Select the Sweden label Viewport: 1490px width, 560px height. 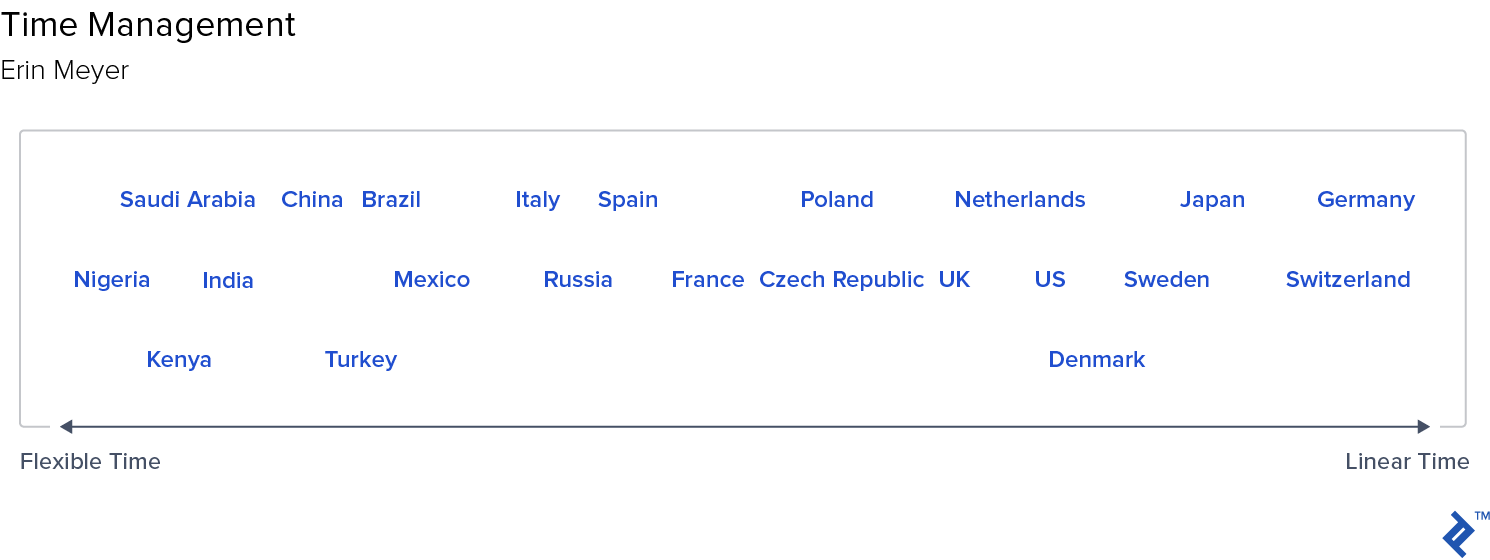1167,280
